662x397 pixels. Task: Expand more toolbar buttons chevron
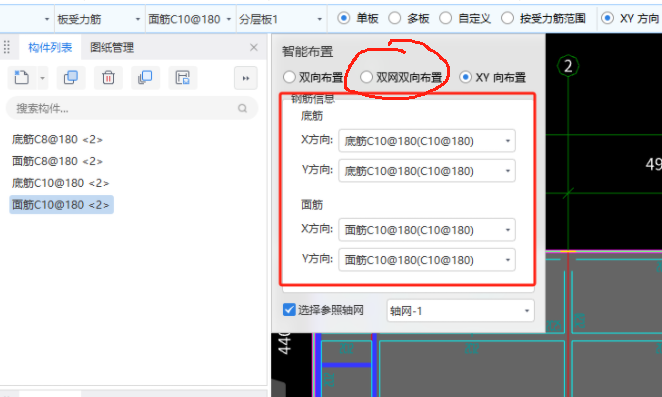click(x=246, y=78)
